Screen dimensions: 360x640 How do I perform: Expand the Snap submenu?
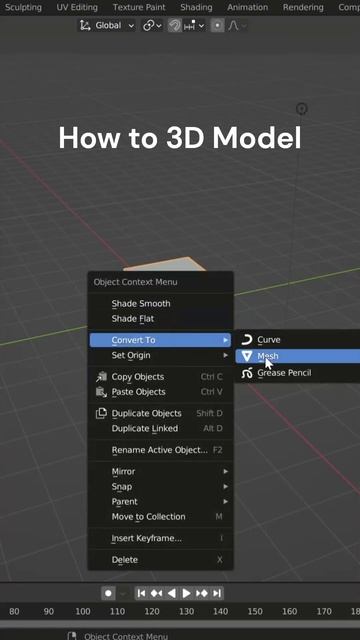click(x=160, y=487)
